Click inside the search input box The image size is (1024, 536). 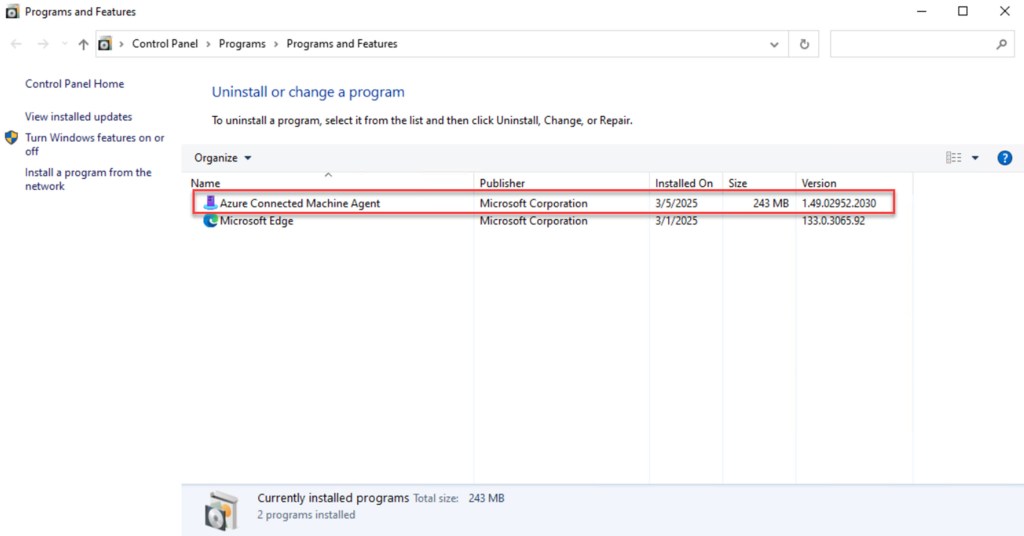(x=912, y=44)
